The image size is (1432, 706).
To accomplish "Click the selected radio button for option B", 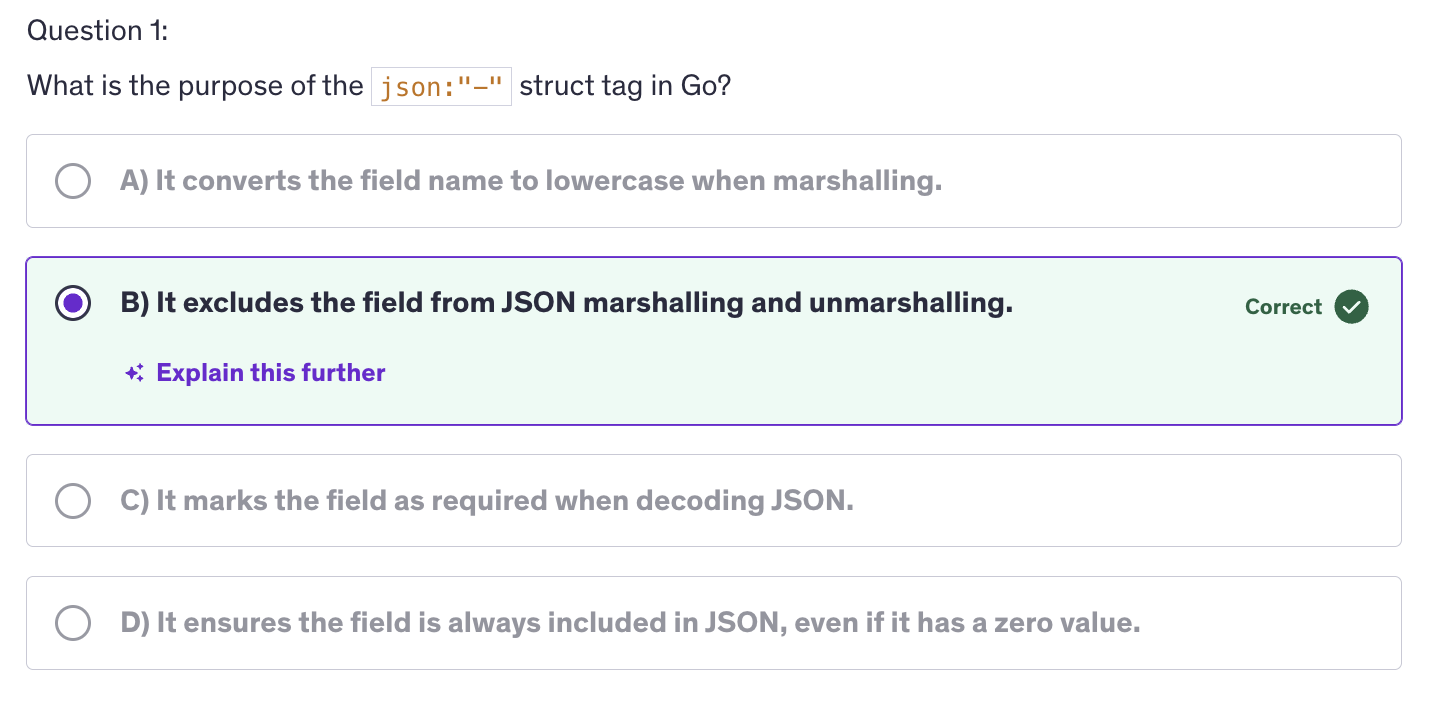I will (73, 303).
